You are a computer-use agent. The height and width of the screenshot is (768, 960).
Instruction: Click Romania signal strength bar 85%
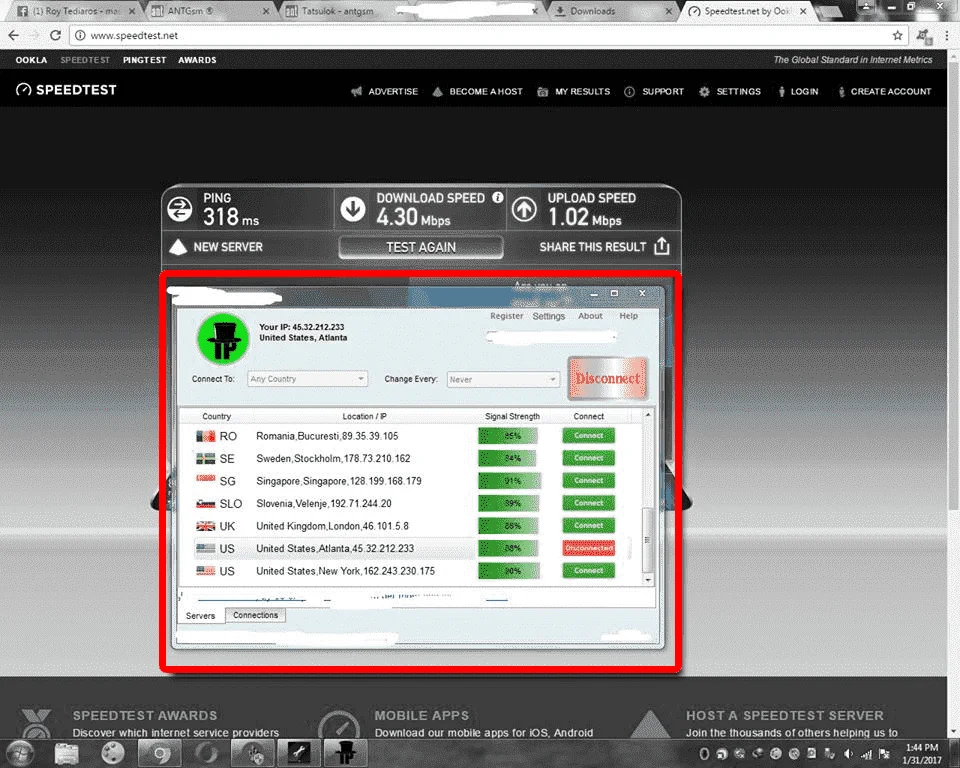[508, 436]
